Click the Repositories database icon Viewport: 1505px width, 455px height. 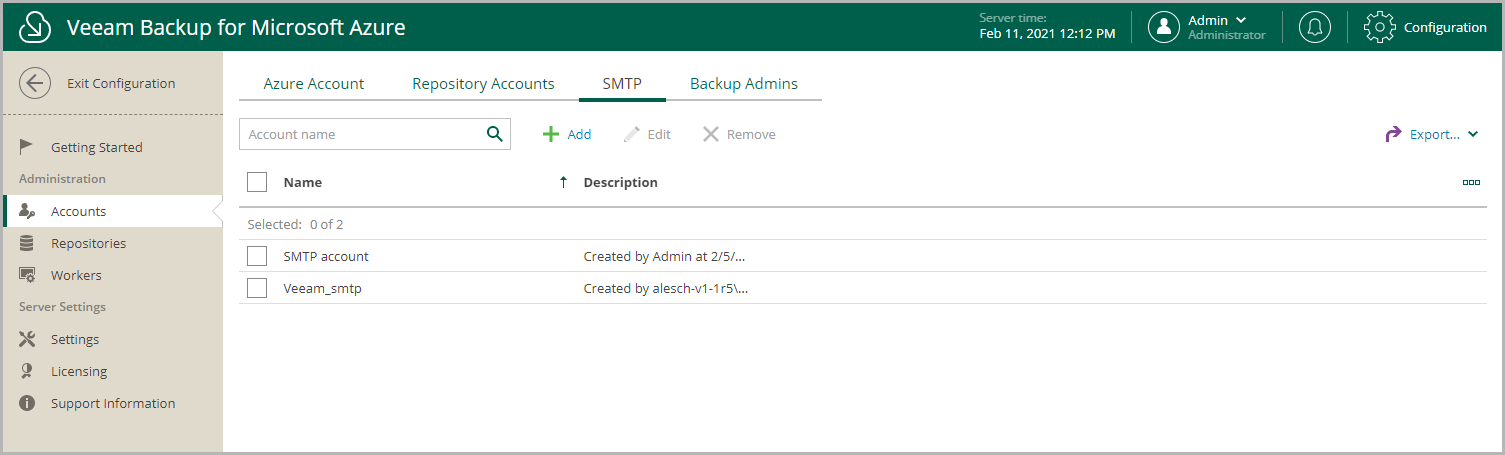click(x=28, y=243)
